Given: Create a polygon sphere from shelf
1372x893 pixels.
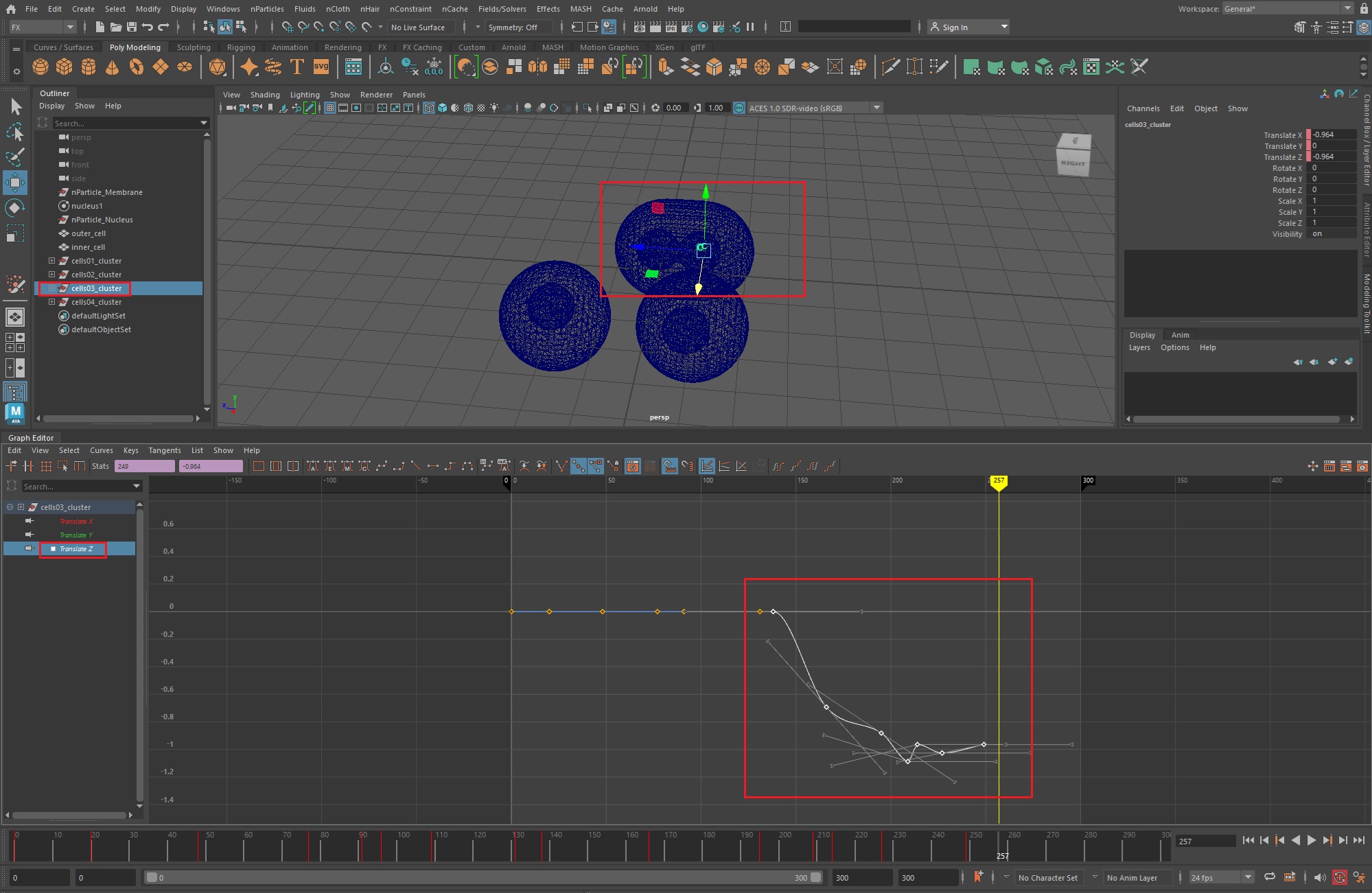Looking at the screenshot, I should (40, 67).
